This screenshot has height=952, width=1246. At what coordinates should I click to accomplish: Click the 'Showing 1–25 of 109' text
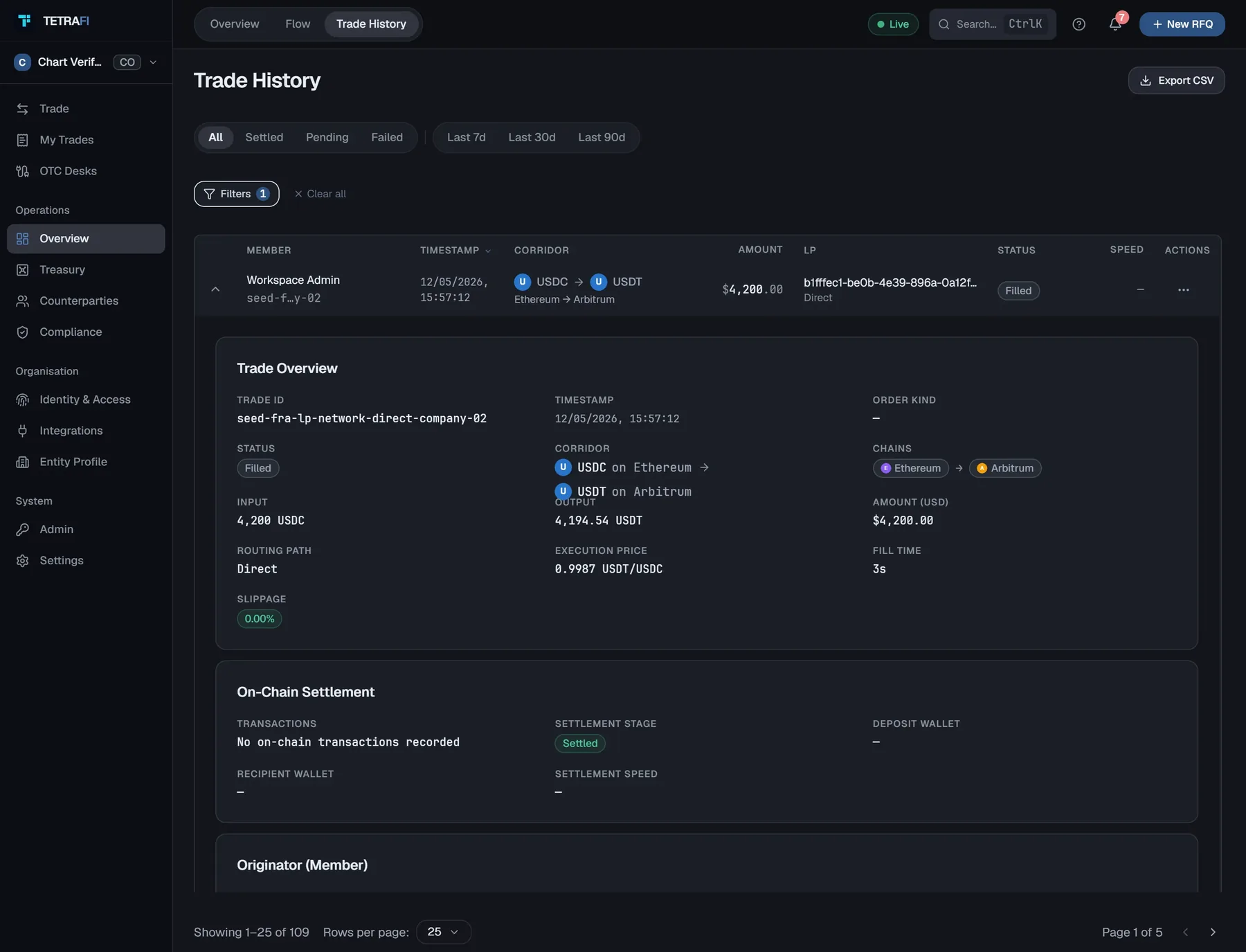tap(251, 932)
